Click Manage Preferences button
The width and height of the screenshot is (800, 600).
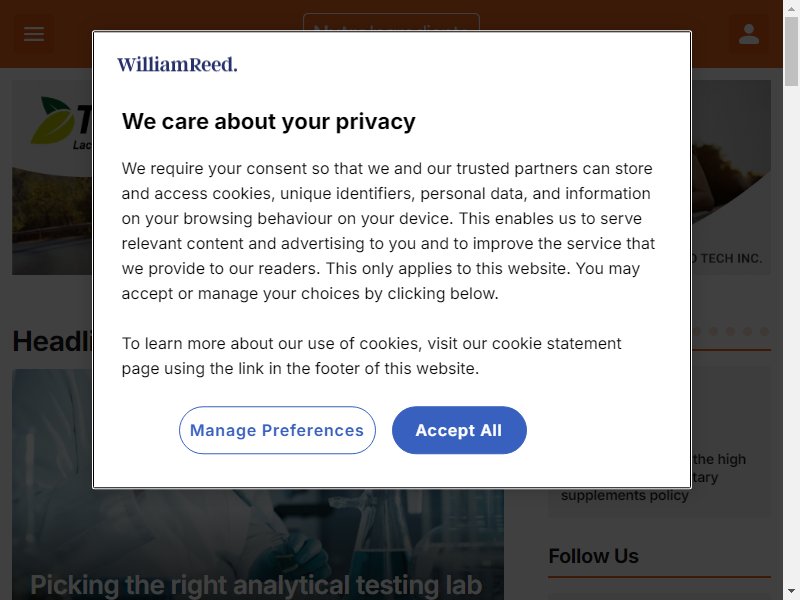coord(277,430)
